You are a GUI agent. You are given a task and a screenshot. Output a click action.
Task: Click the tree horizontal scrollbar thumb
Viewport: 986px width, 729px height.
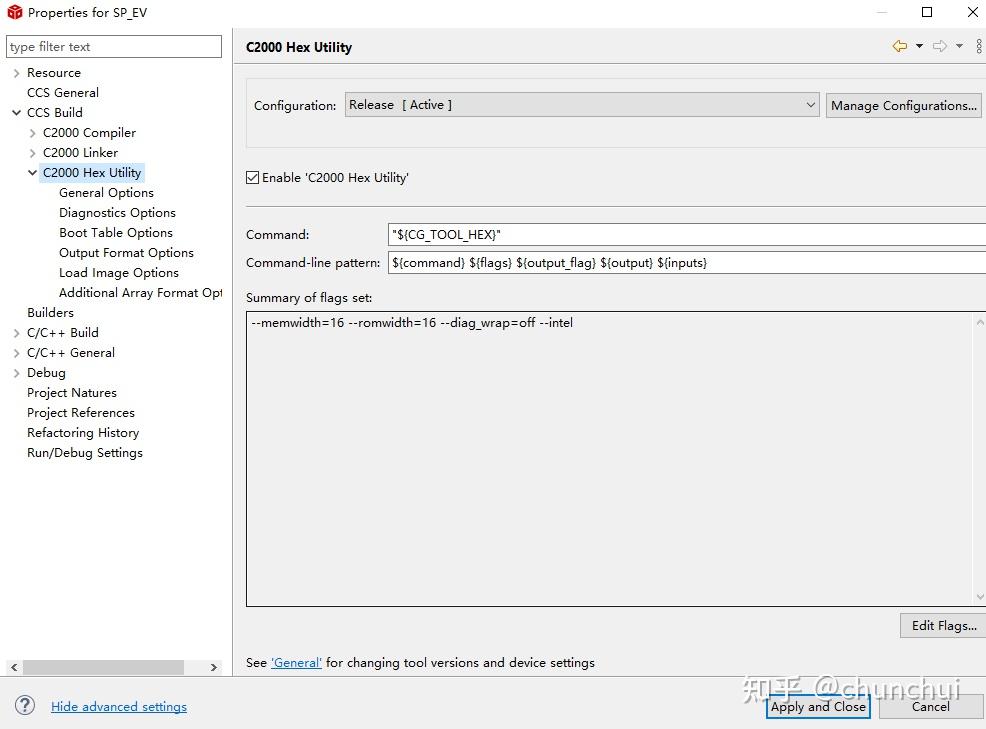coord(103,667)
